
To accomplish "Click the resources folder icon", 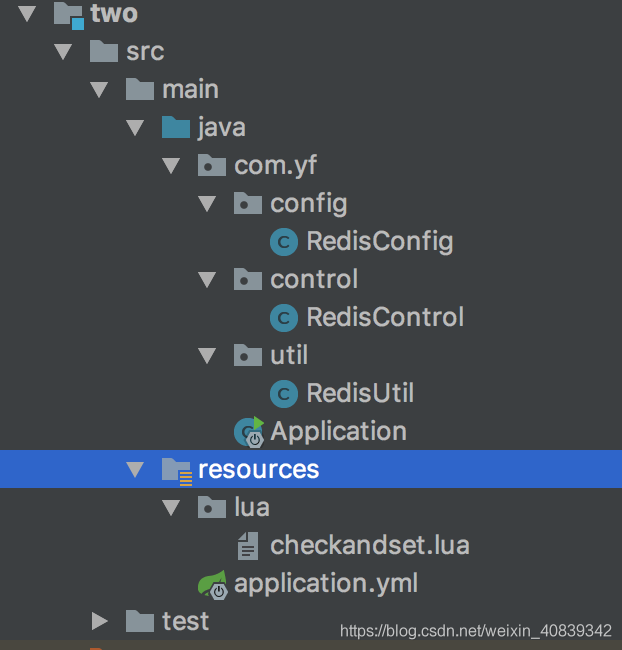I will [176, 470].
